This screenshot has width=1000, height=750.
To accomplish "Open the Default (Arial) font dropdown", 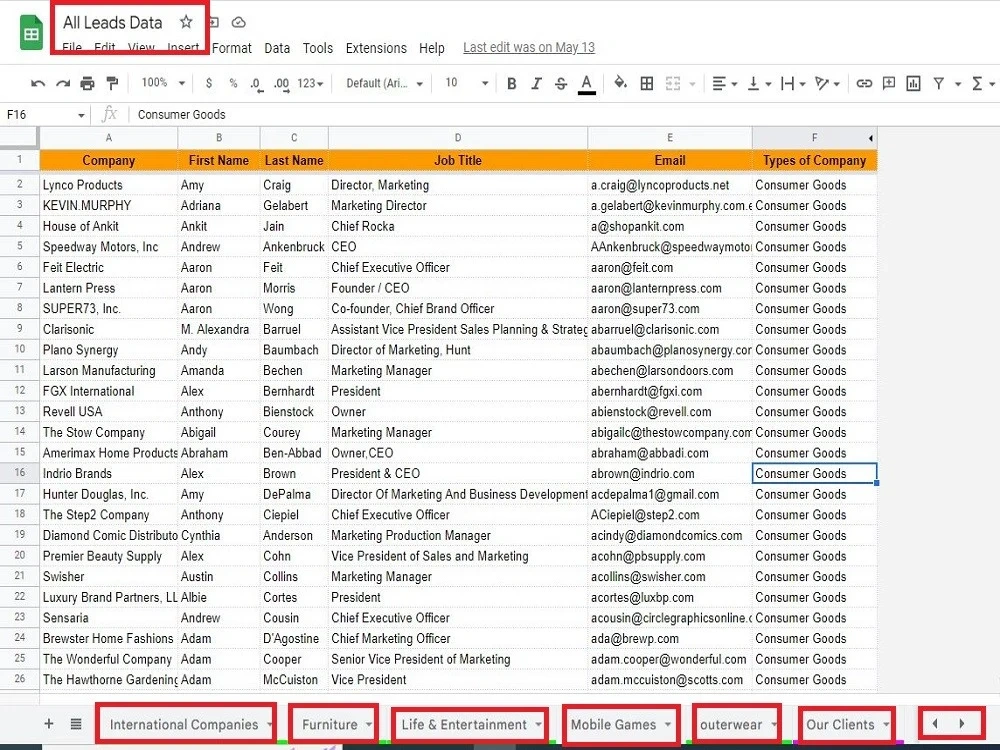I will tap(385, 84).
